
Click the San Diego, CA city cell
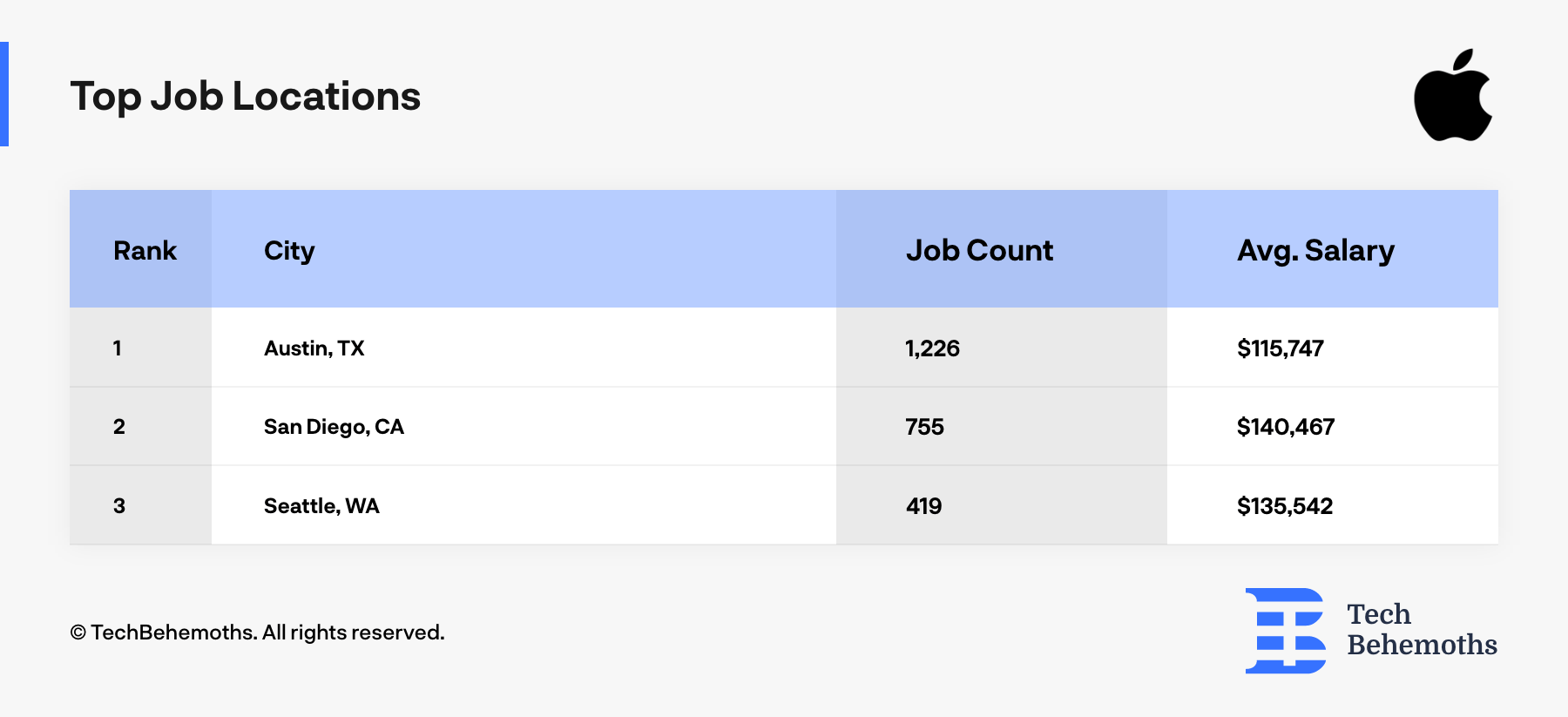(334, 427)
